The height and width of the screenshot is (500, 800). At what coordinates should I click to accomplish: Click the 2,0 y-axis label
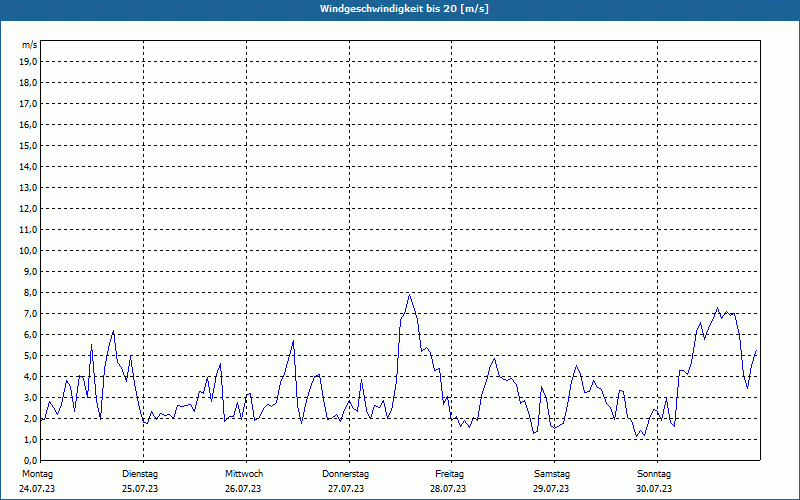click(30, 418)
